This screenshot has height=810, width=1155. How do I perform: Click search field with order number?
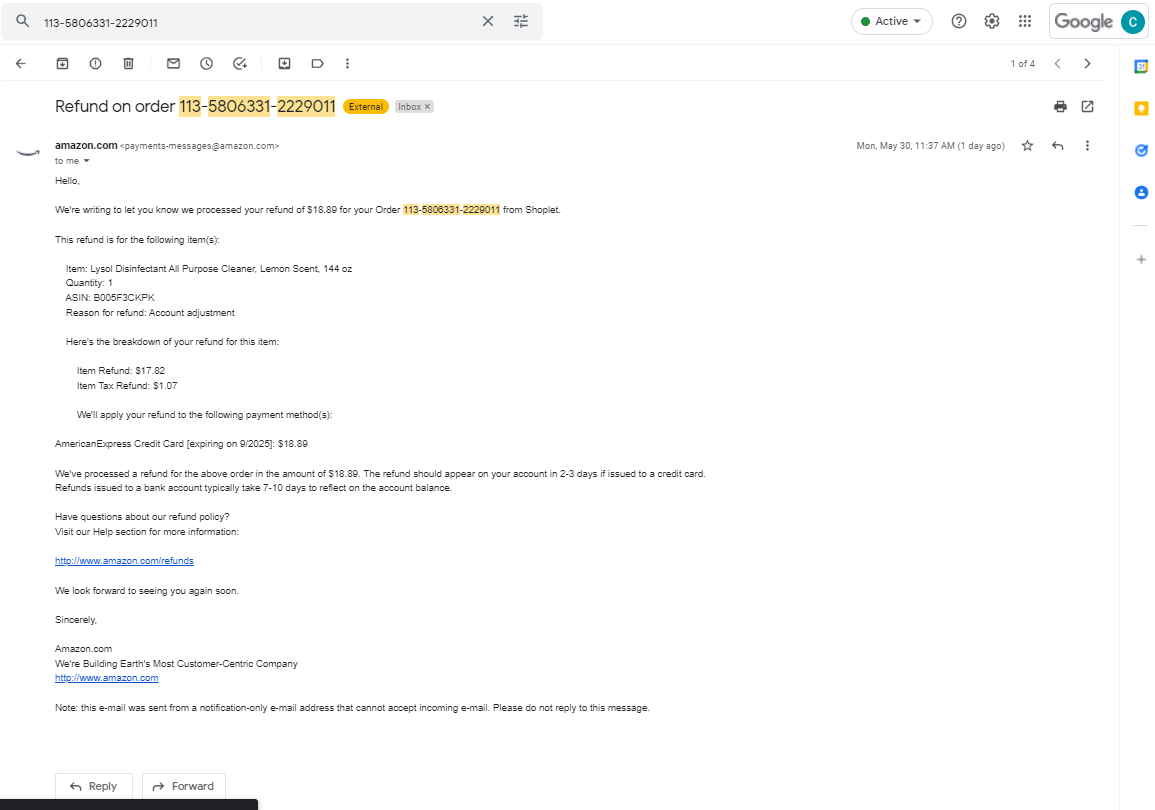(258, 22)
